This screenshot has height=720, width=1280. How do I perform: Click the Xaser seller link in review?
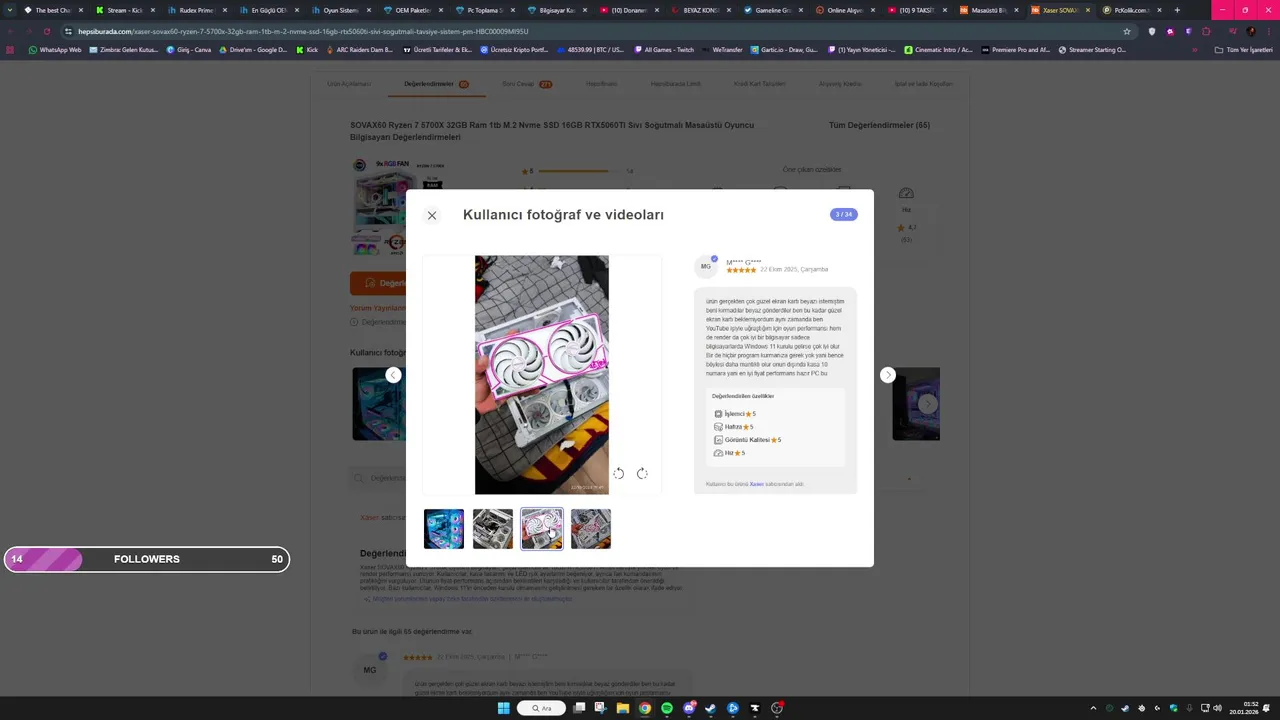click(x=757, y=484)
